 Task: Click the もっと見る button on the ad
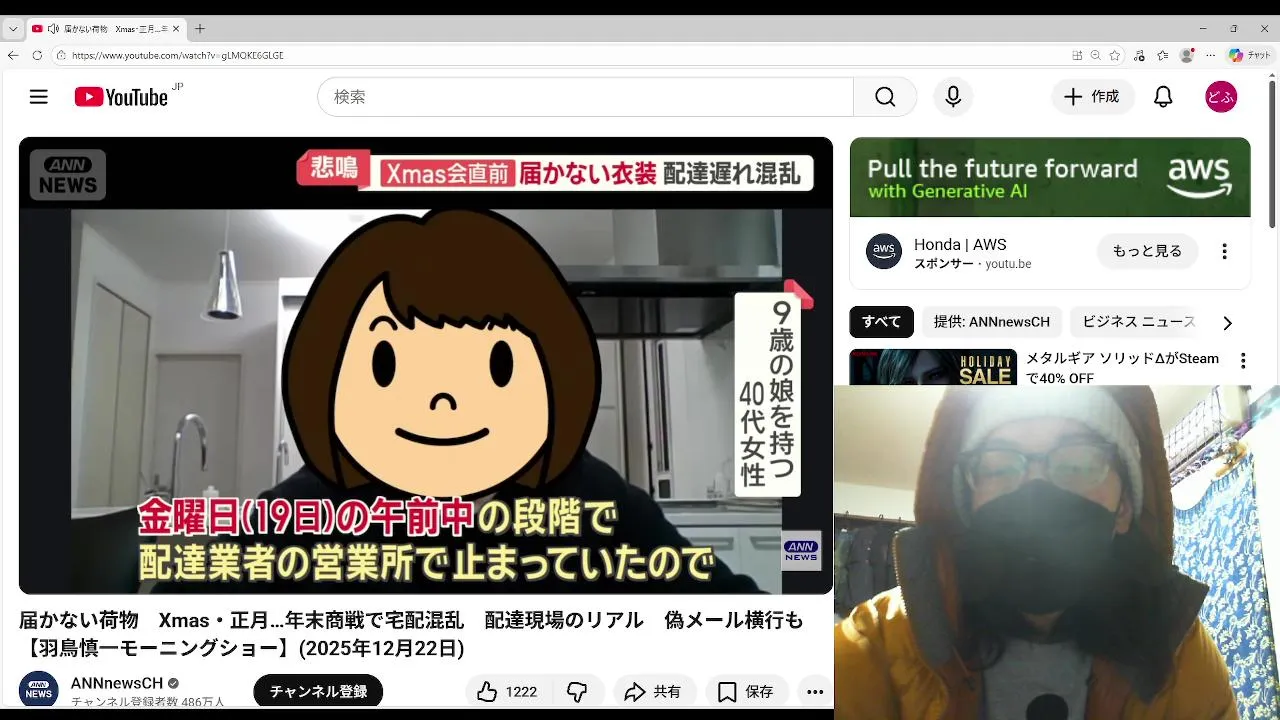pyautogui.click(x=1147, y=251)
